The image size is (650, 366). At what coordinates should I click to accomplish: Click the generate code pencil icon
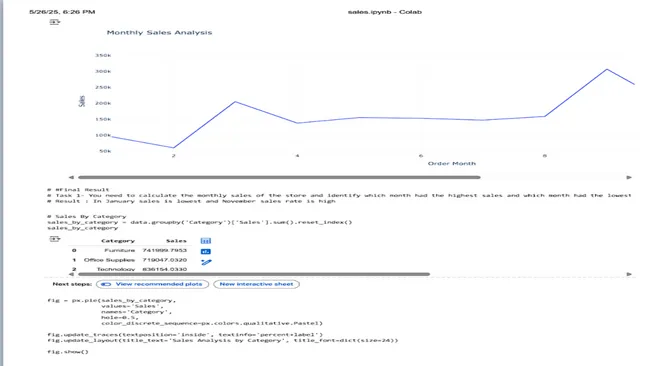tap(206, 262)
